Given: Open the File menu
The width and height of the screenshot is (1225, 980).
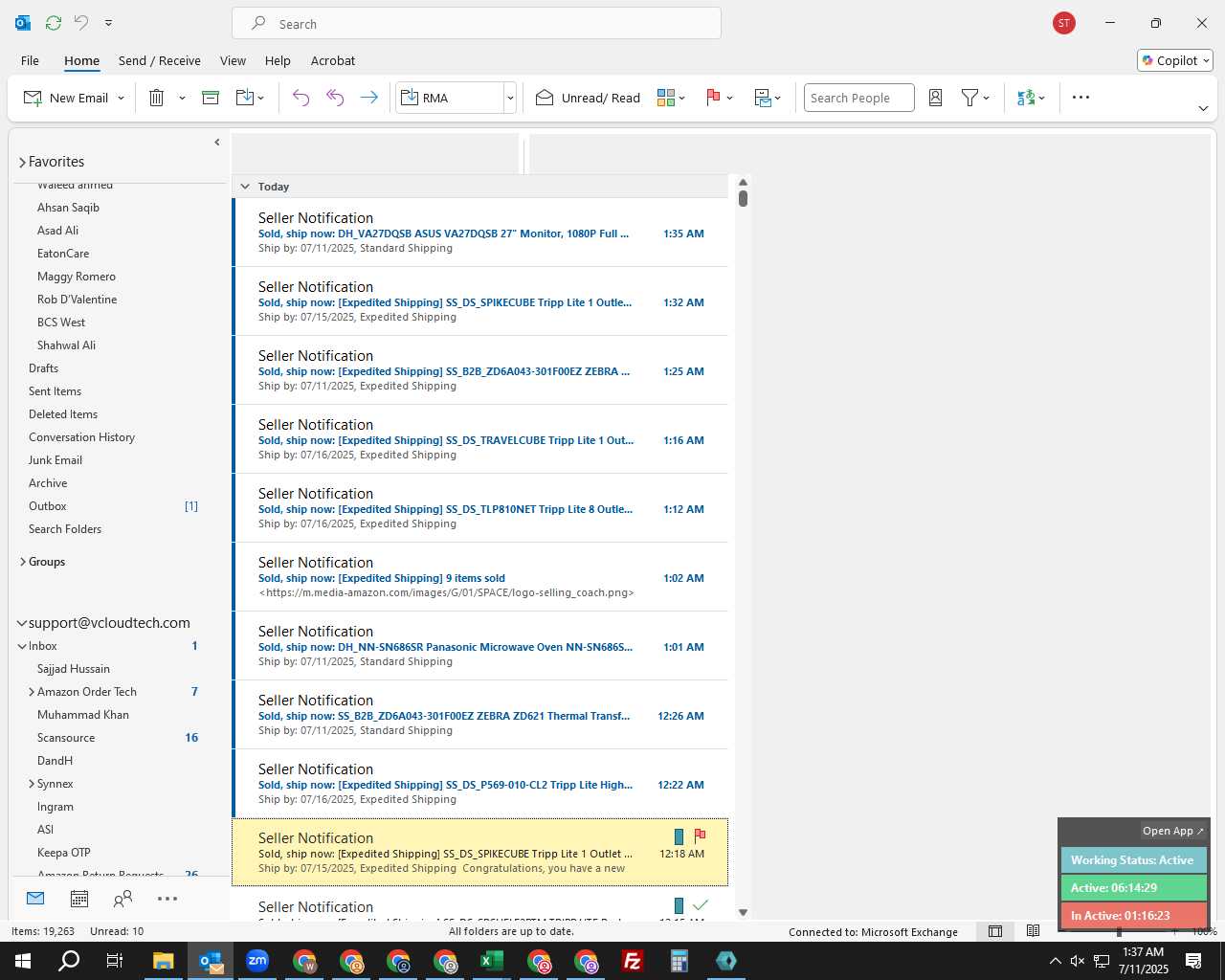Looking at the screenshot, I should pyautogui.click(x=30, y=60).
